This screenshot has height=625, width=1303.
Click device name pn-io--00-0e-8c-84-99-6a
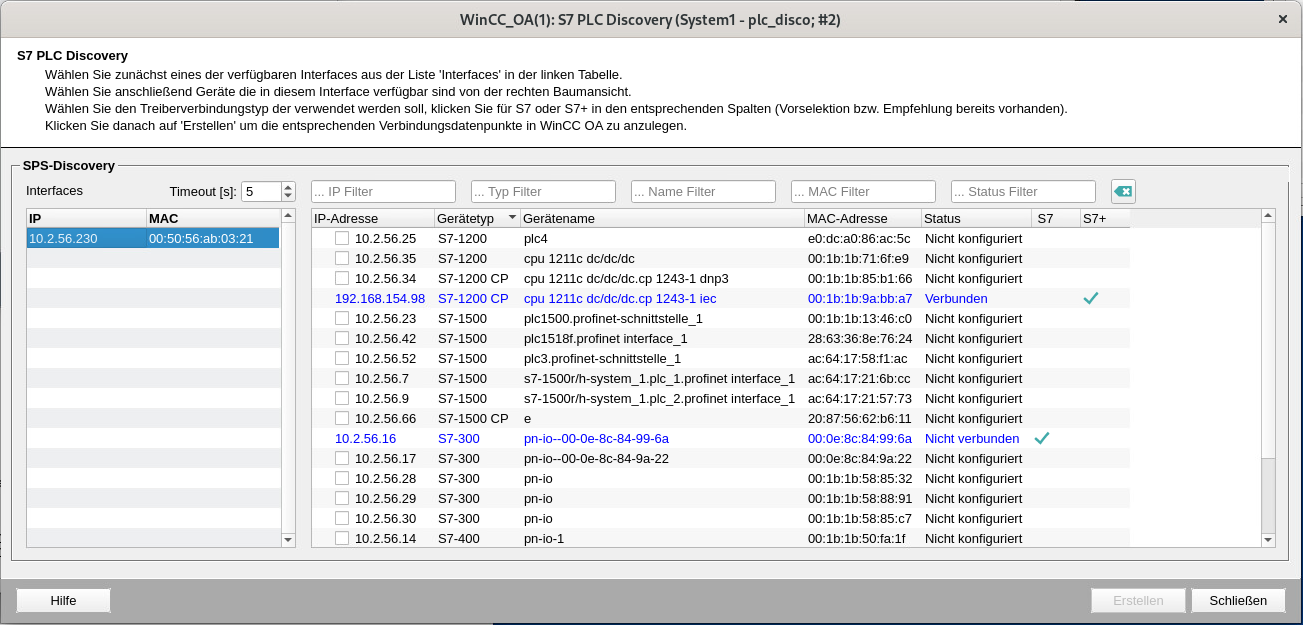[596, 438]
